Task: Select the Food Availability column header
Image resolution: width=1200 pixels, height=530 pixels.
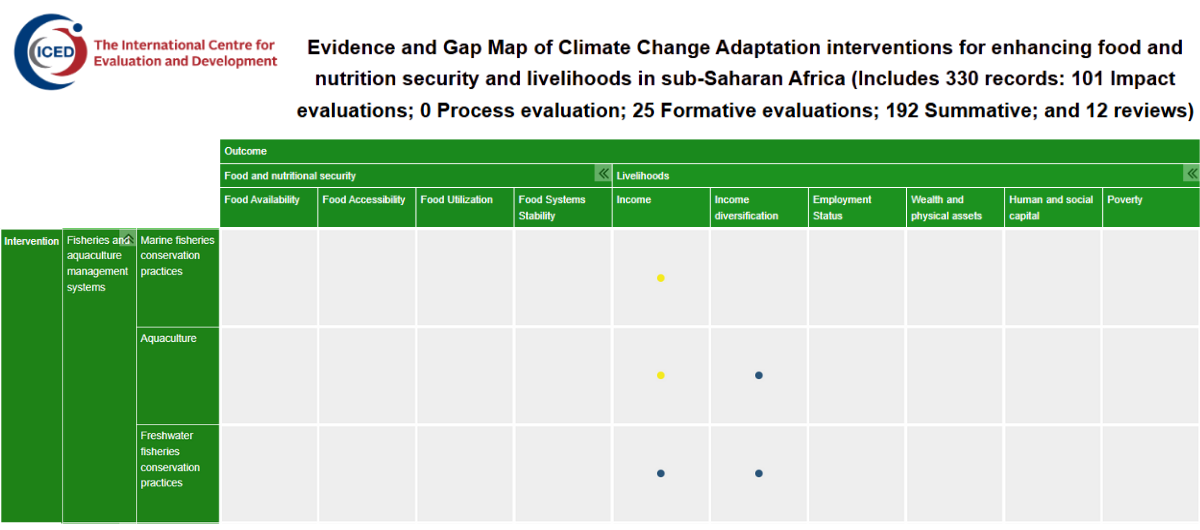Action: [x=269, y=208]
